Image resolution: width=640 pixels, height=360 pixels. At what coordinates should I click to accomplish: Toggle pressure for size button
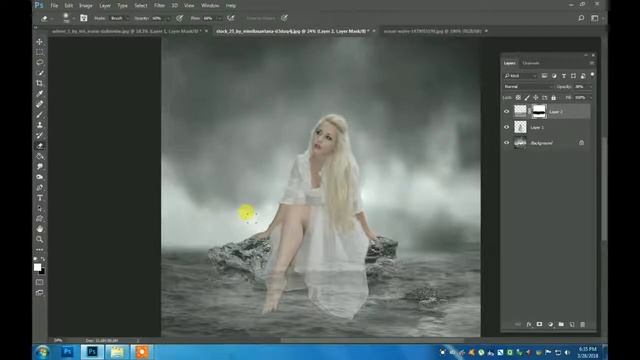[x=284, y=18]
